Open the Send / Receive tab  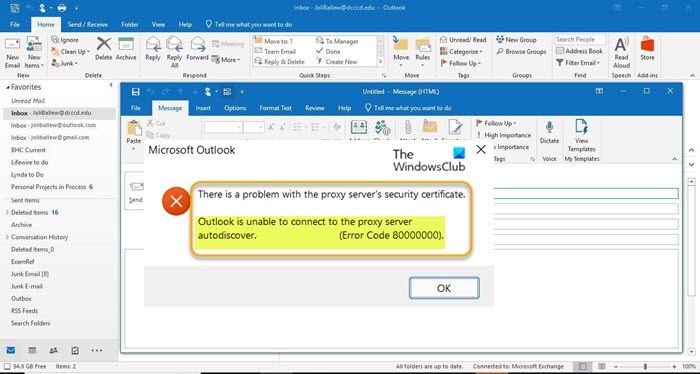[x=88, y=25]
